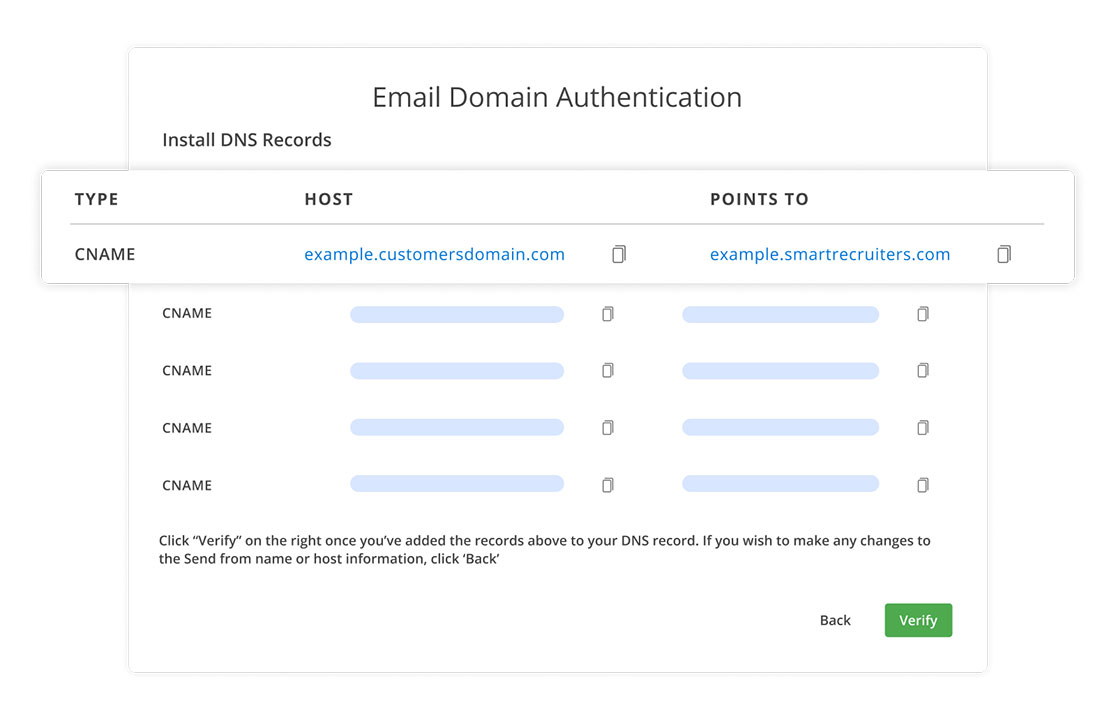Viewport: 1116px width, 725px height.
Task: Select points-to placeholder bar in last blurred row
Action: 780,485
